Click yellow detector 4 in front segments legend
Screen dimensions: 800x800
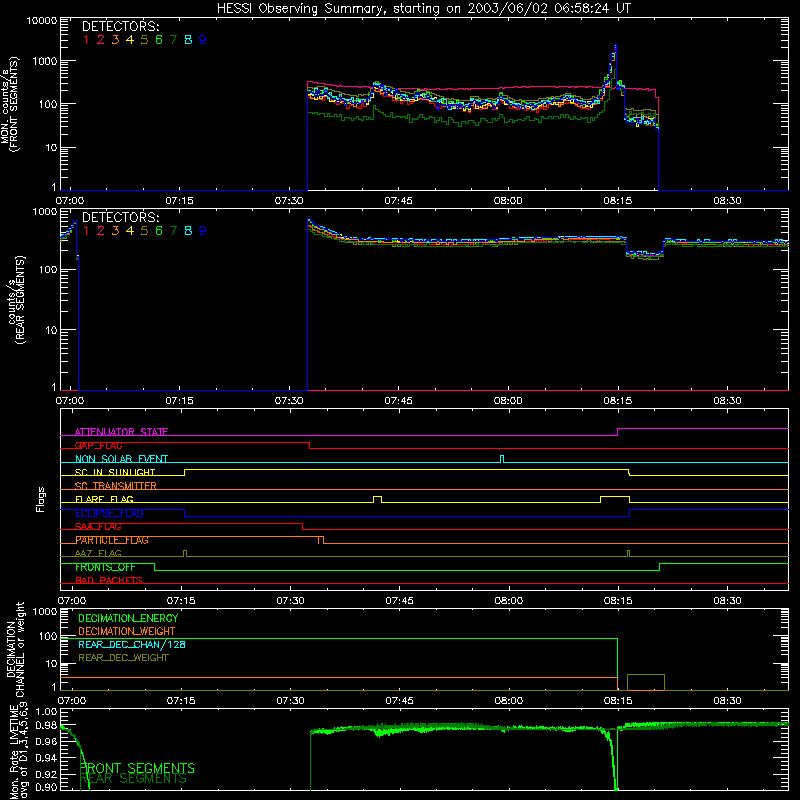point(130,40)
